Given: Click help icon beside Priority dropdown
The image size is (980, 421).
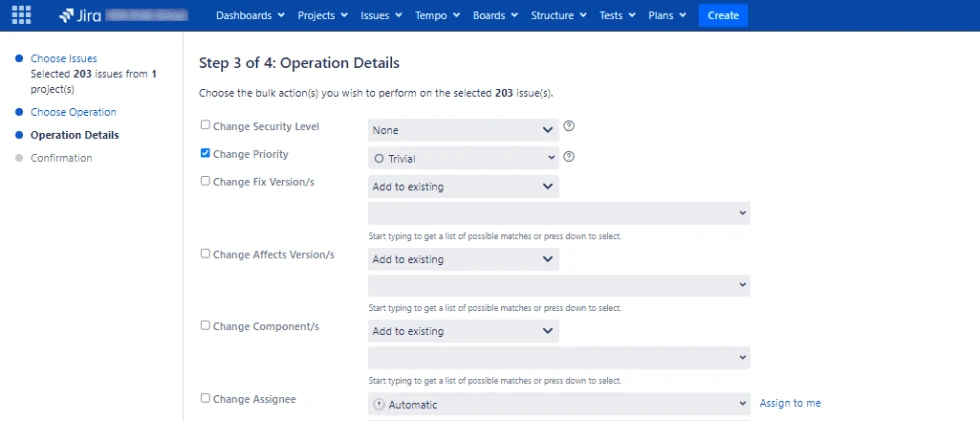Looking at the screenshot, I should coord(569,157).
